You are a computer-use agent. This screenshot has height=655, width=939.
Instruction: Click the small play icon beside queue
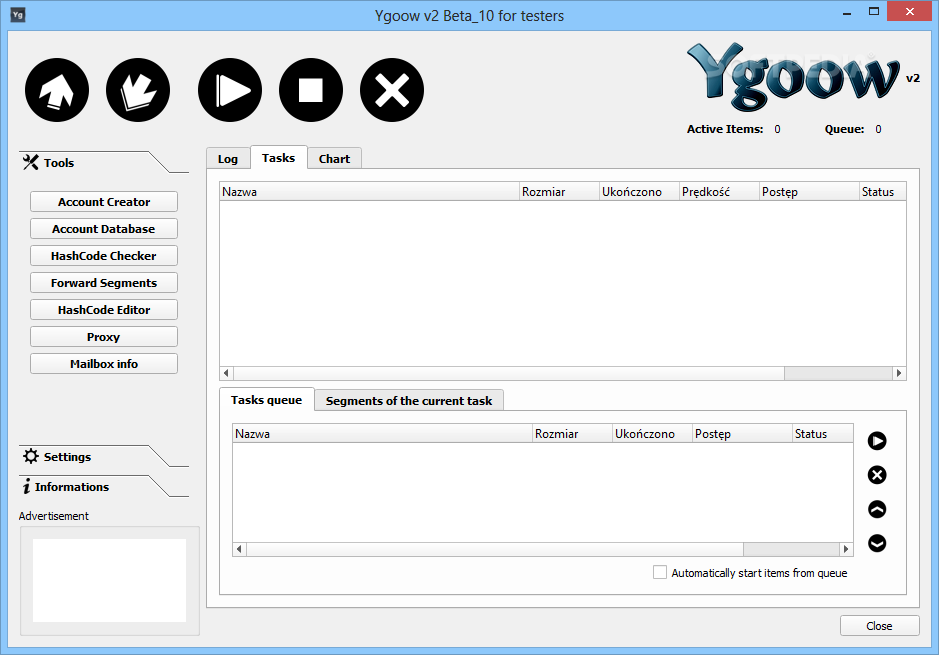(x=877, y=441)
